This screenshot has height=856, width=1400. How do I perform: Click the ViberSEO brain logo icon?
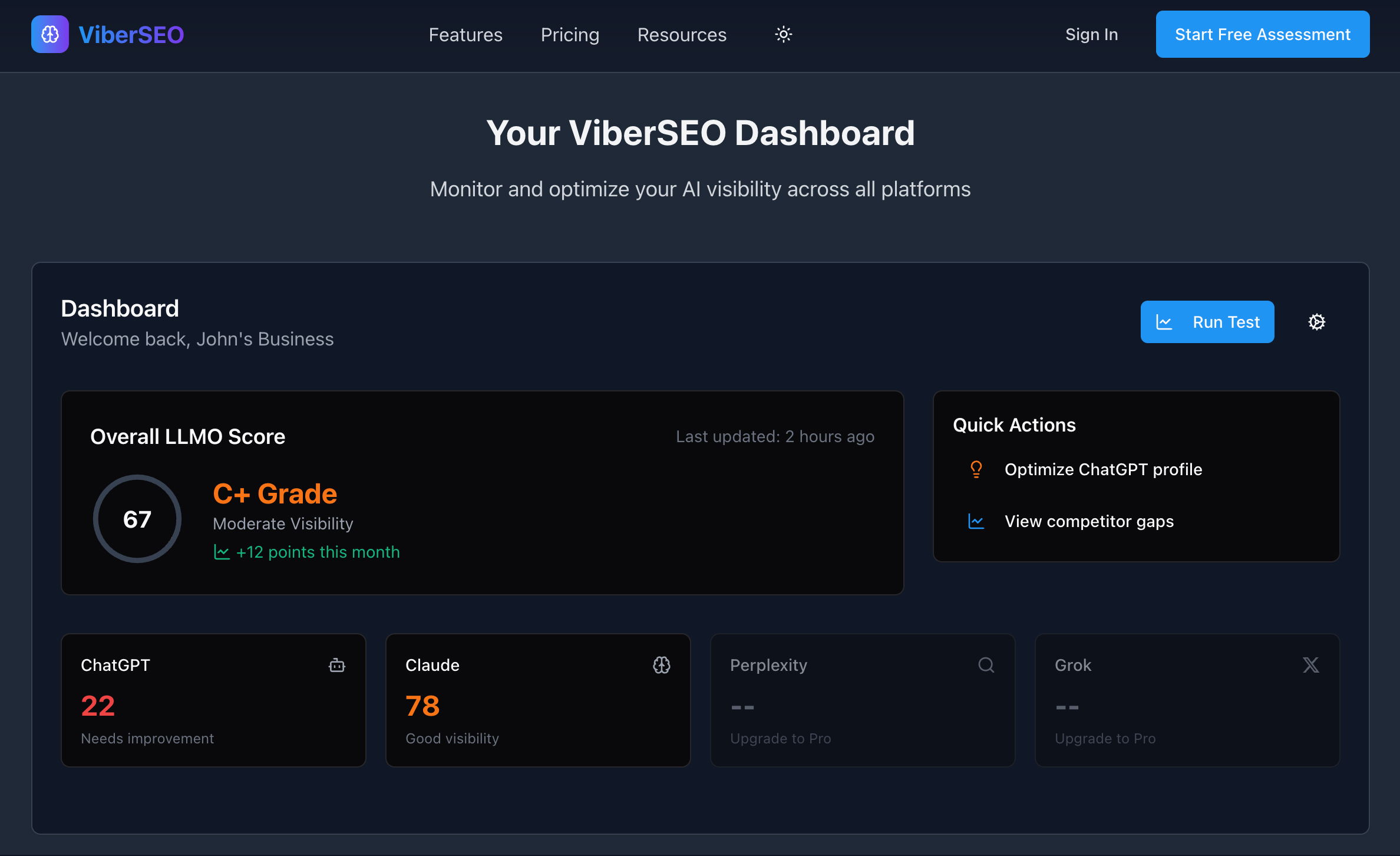point(50,34)
